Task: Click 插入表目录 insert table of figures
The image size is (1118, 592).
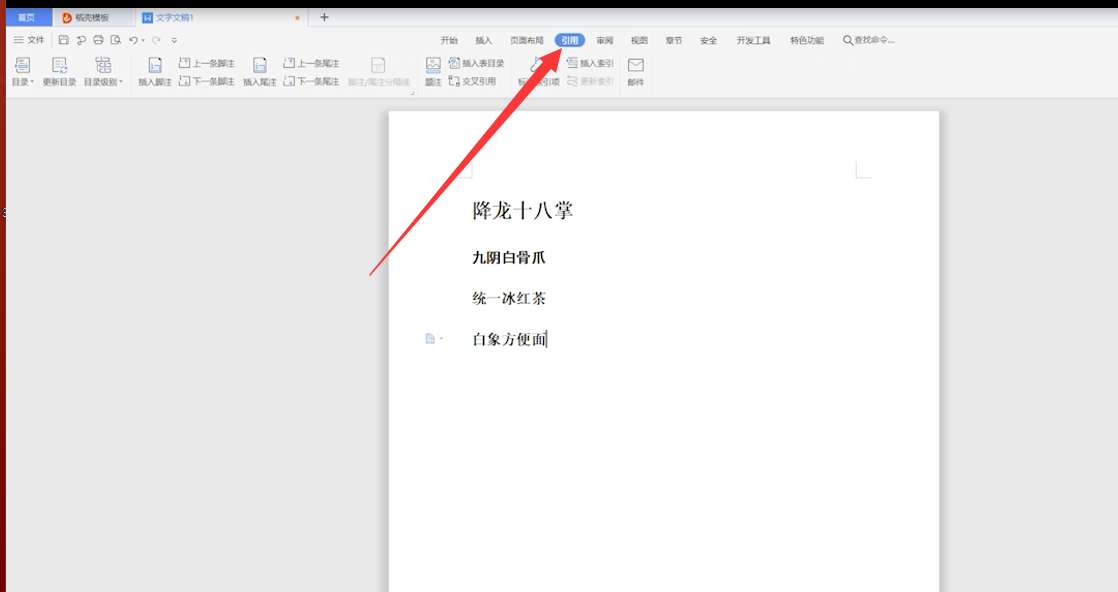Action: pyautogui.click(x=476, y=63)
